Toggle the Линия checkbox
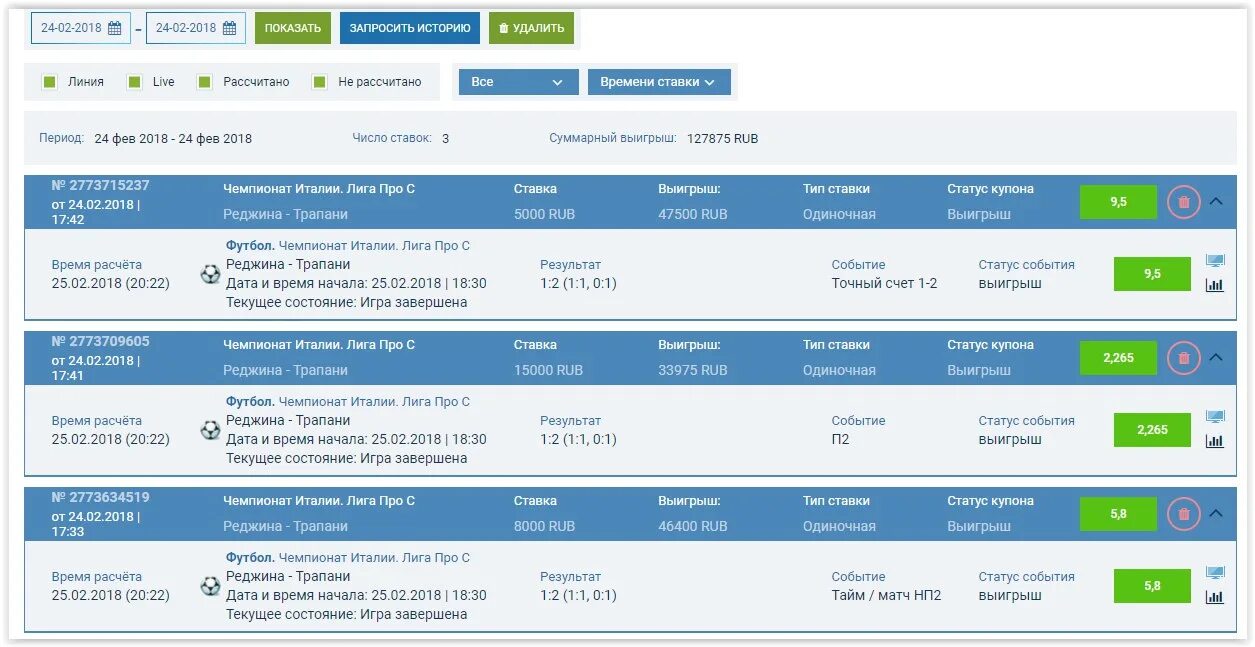This screenshot has width=1255, height=647. click(49, 82)
